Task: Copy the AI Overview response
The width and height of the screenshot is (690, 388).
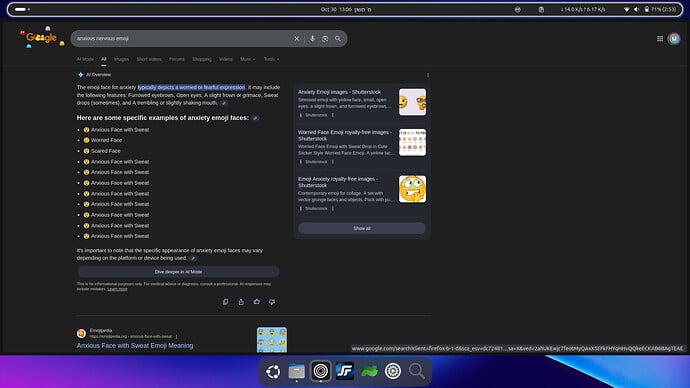Action: 225,302
